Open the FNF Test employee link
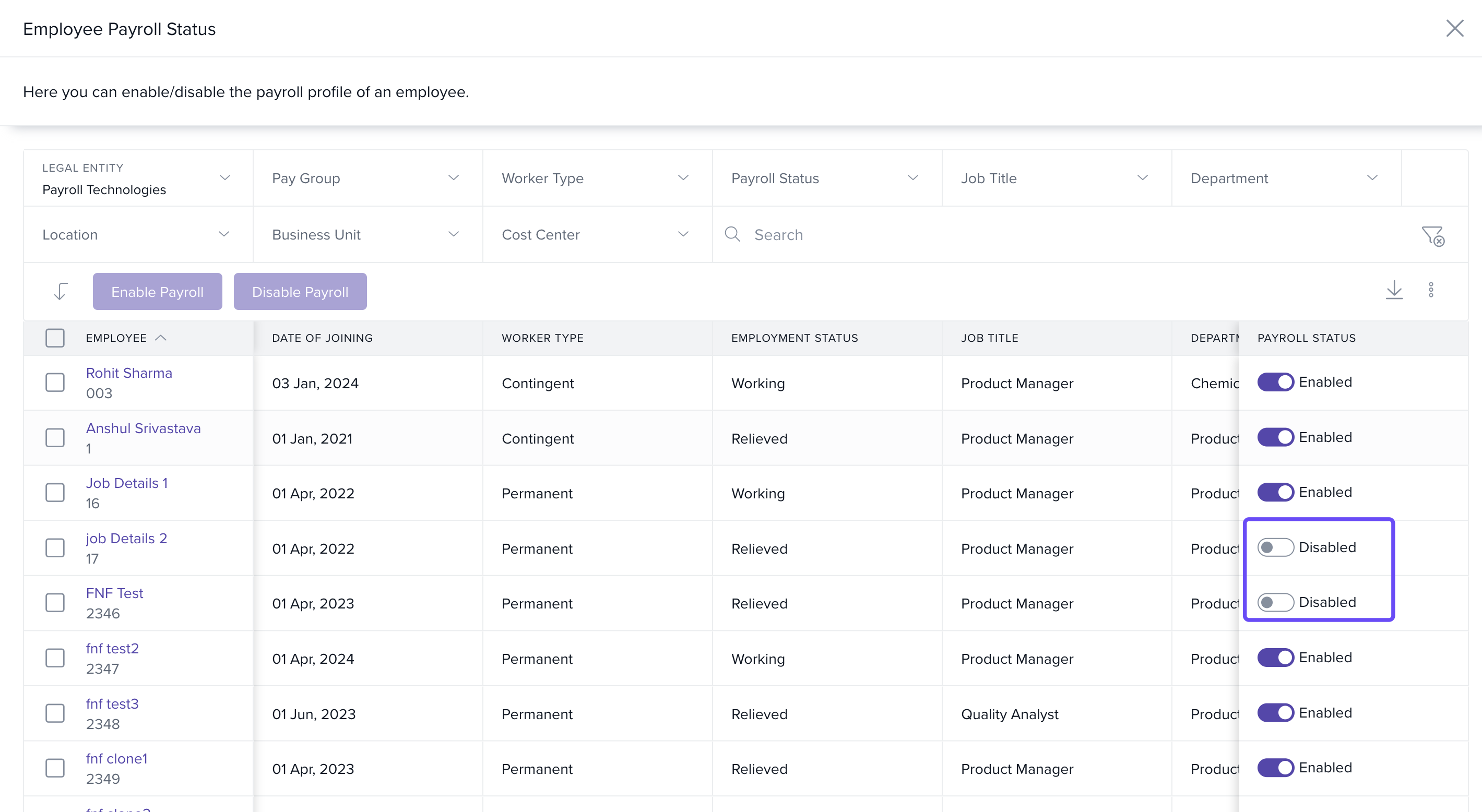This screenshot has height=812, width=1482. pyautogui.click(x=114, y=593)
